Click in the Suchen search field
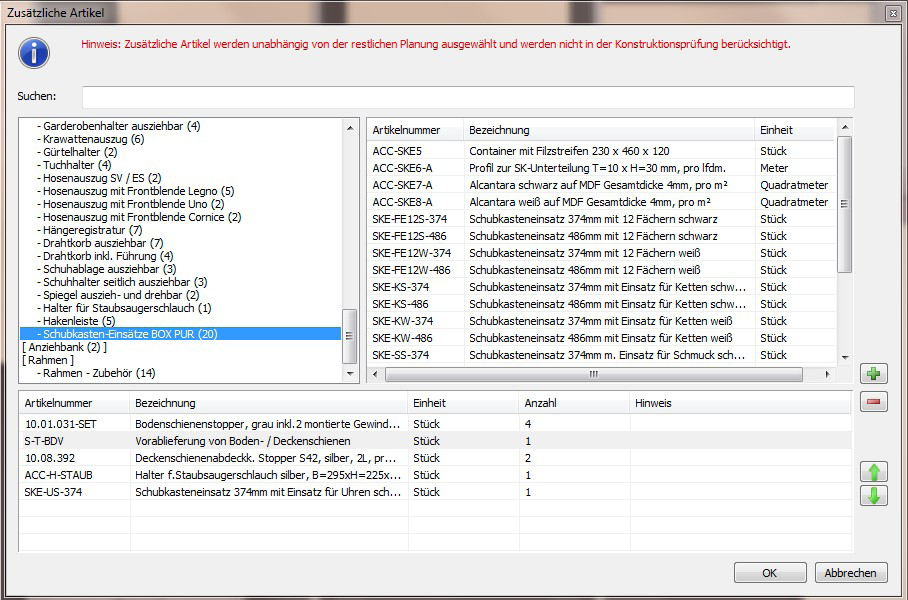The image size is (908, 600). pos(467,97)
